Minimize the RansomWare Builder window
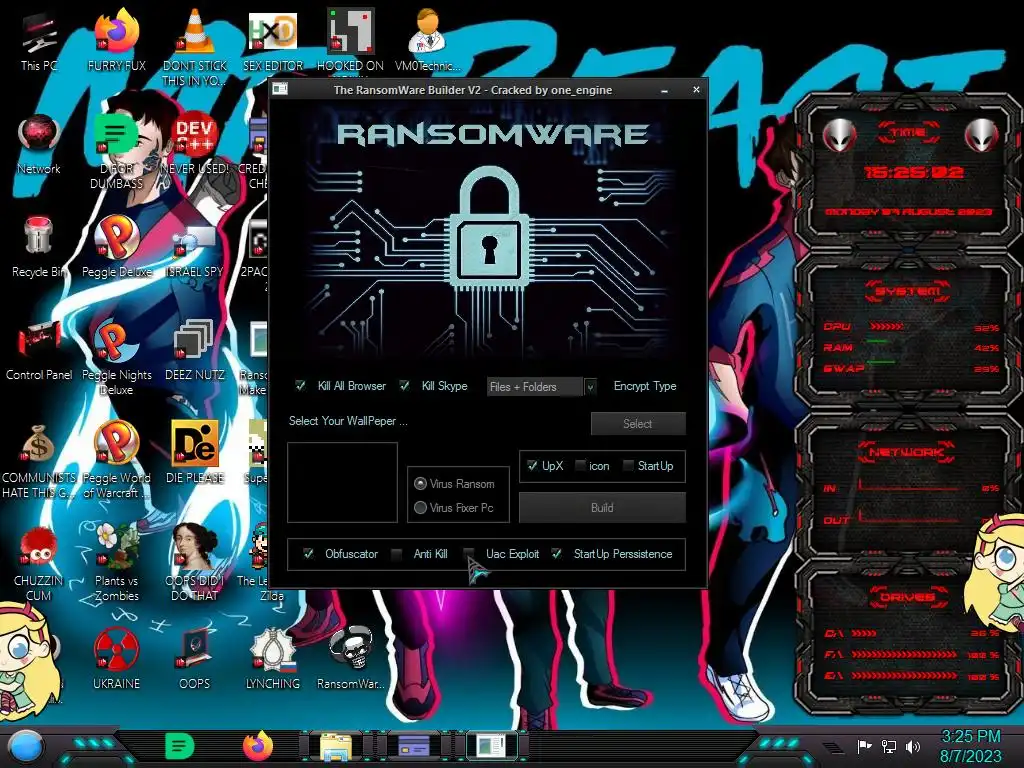The width and height of the screenshot is (1024, 768). (664, 90)
